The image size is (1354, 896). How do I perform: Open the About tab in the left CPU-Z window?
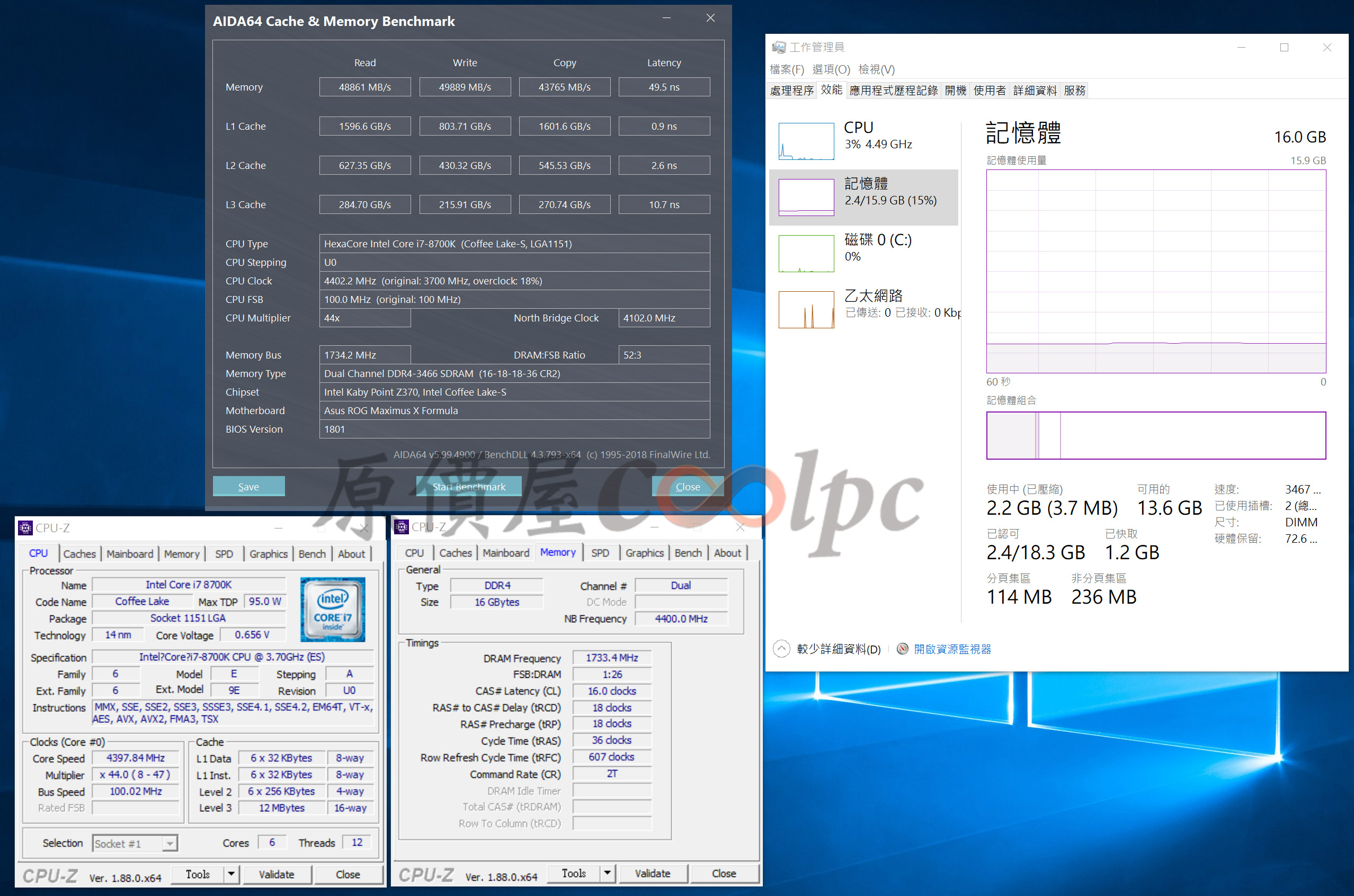352,554
